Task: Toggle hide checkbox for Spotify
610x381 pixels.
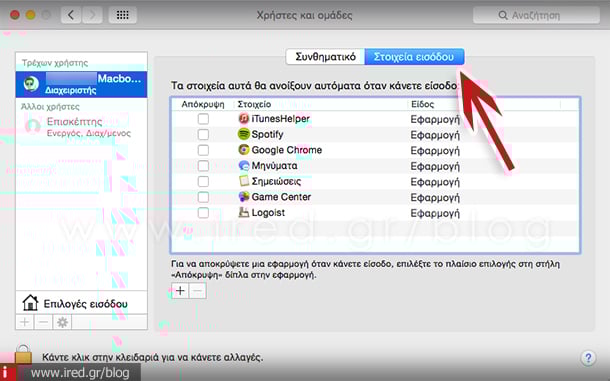Action: 203,135
